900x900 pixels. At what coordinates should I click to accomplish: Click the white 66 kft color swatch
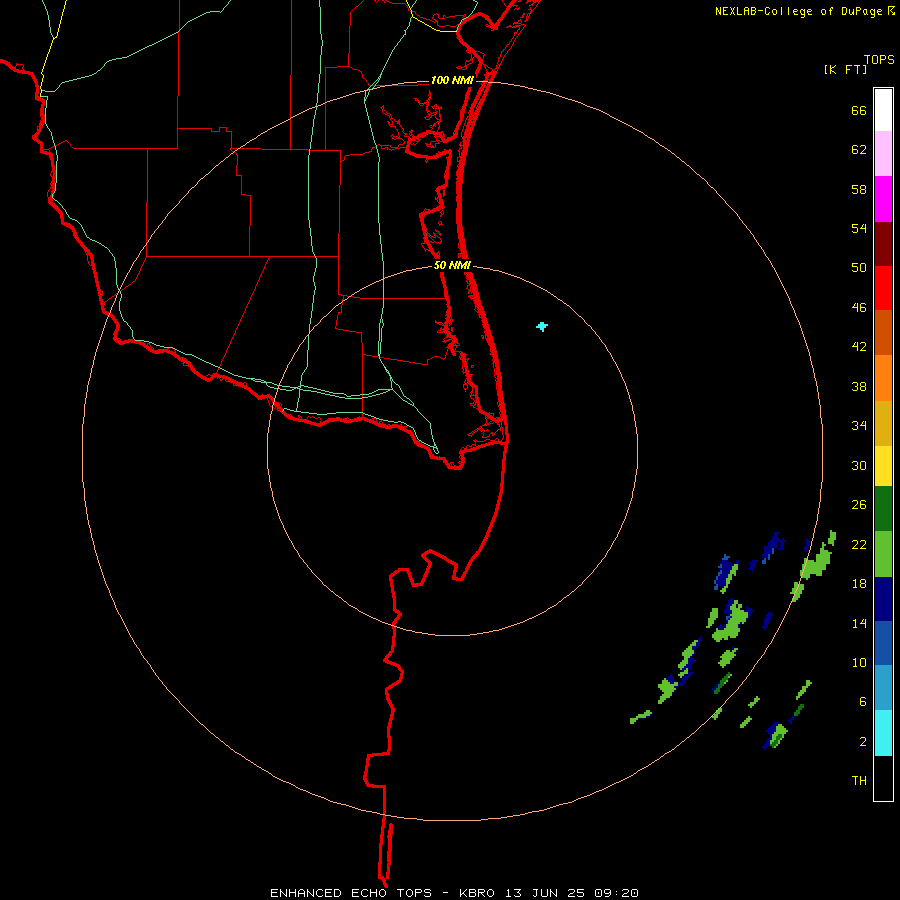coord(883,110)
